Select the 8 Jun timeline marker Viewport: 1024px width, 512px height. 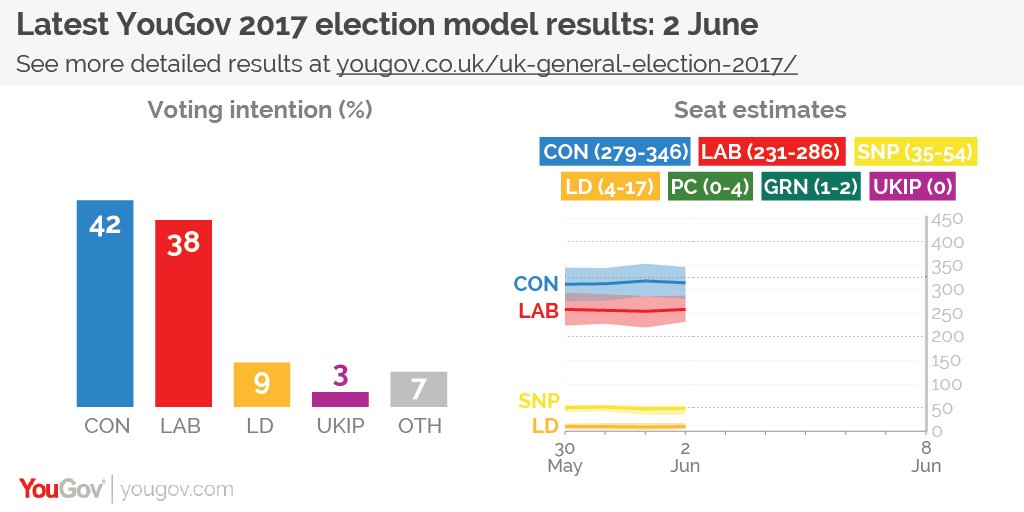[x=926, y=456]
